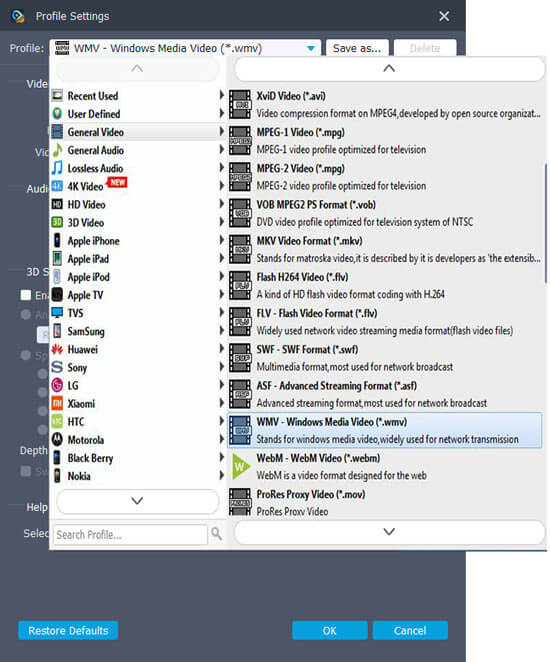Image resolution: width=550 pixels, height=662 pixels.
Task: Expand the Nokia submenu arrow
Action: tap(221, 475)
